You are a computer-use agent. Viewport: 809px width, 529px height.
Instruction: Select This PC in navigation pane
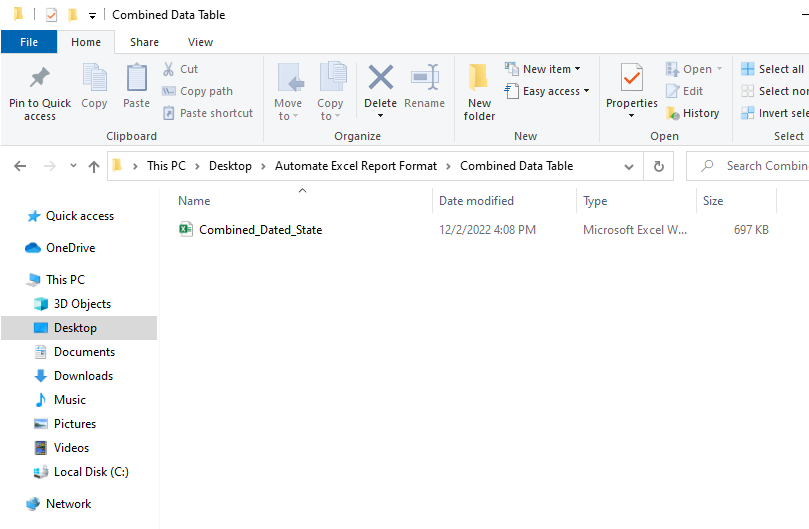[x=56, y=280]
